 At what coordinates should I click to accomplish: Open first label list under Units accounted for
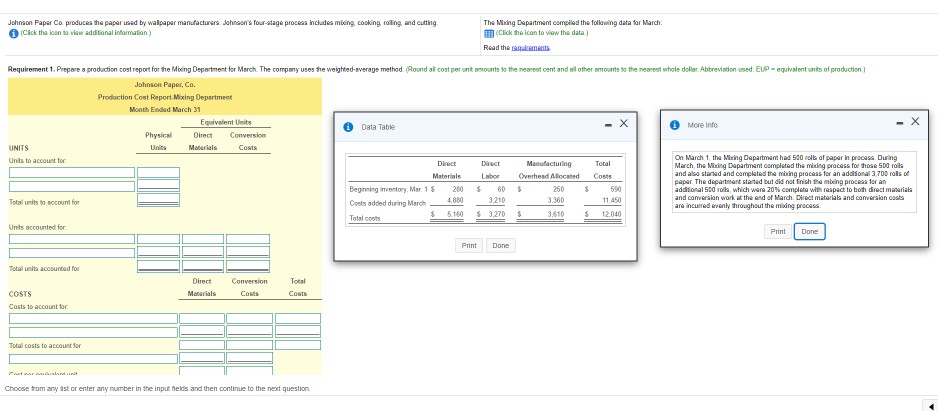pyautogui.click(x=72, y=239)
